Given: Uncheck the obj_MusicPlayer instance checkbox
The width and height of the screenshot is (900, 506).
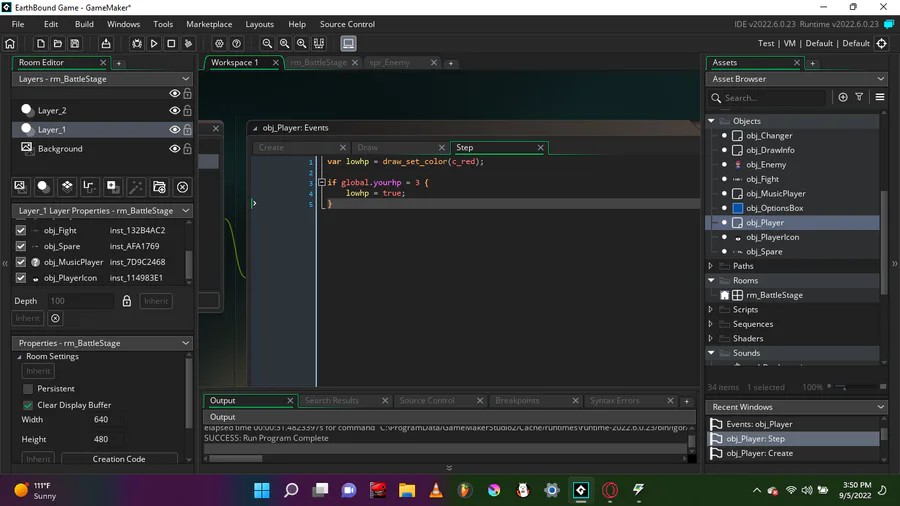Looking at the screenshot, I should tap(21, 262).
